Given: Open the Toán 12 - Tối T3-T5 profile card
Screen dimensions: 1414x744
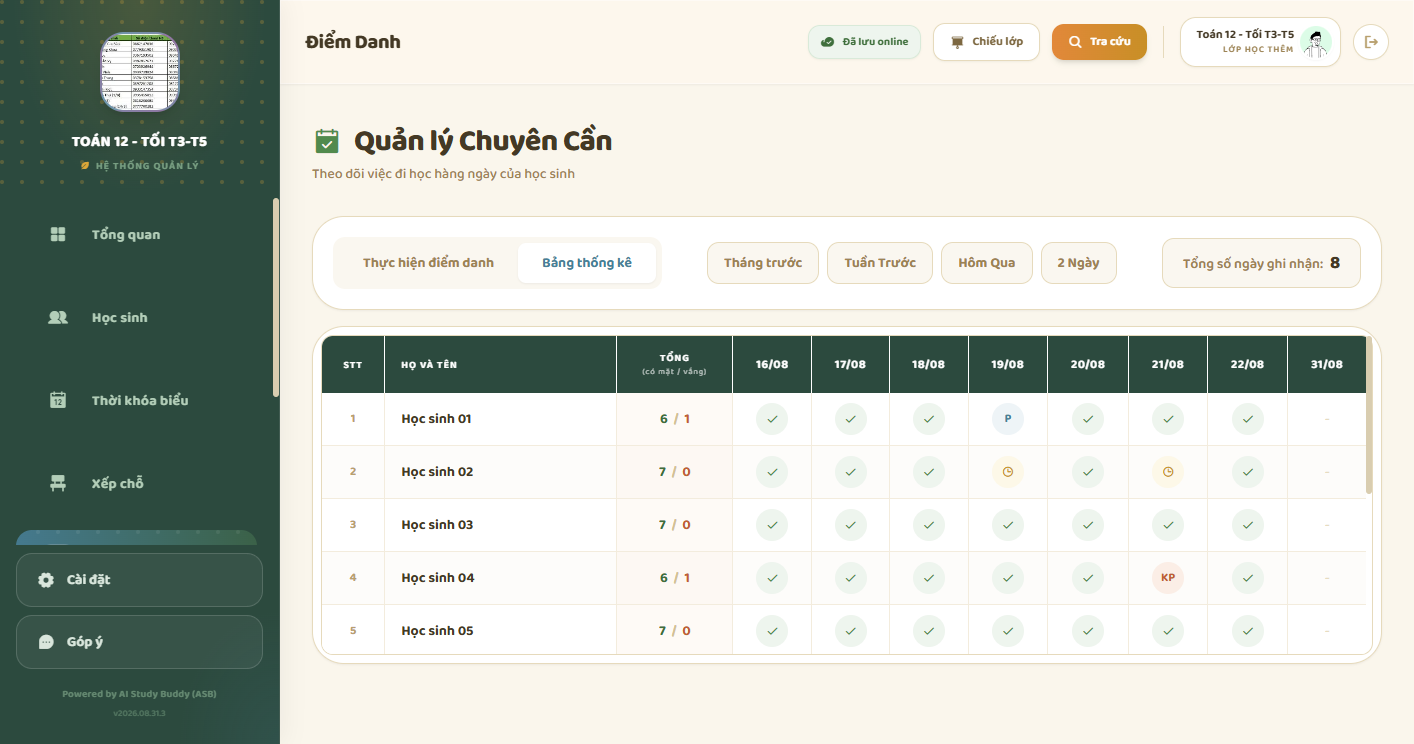Looking at the screenshot, I should tap(1260, 42).
